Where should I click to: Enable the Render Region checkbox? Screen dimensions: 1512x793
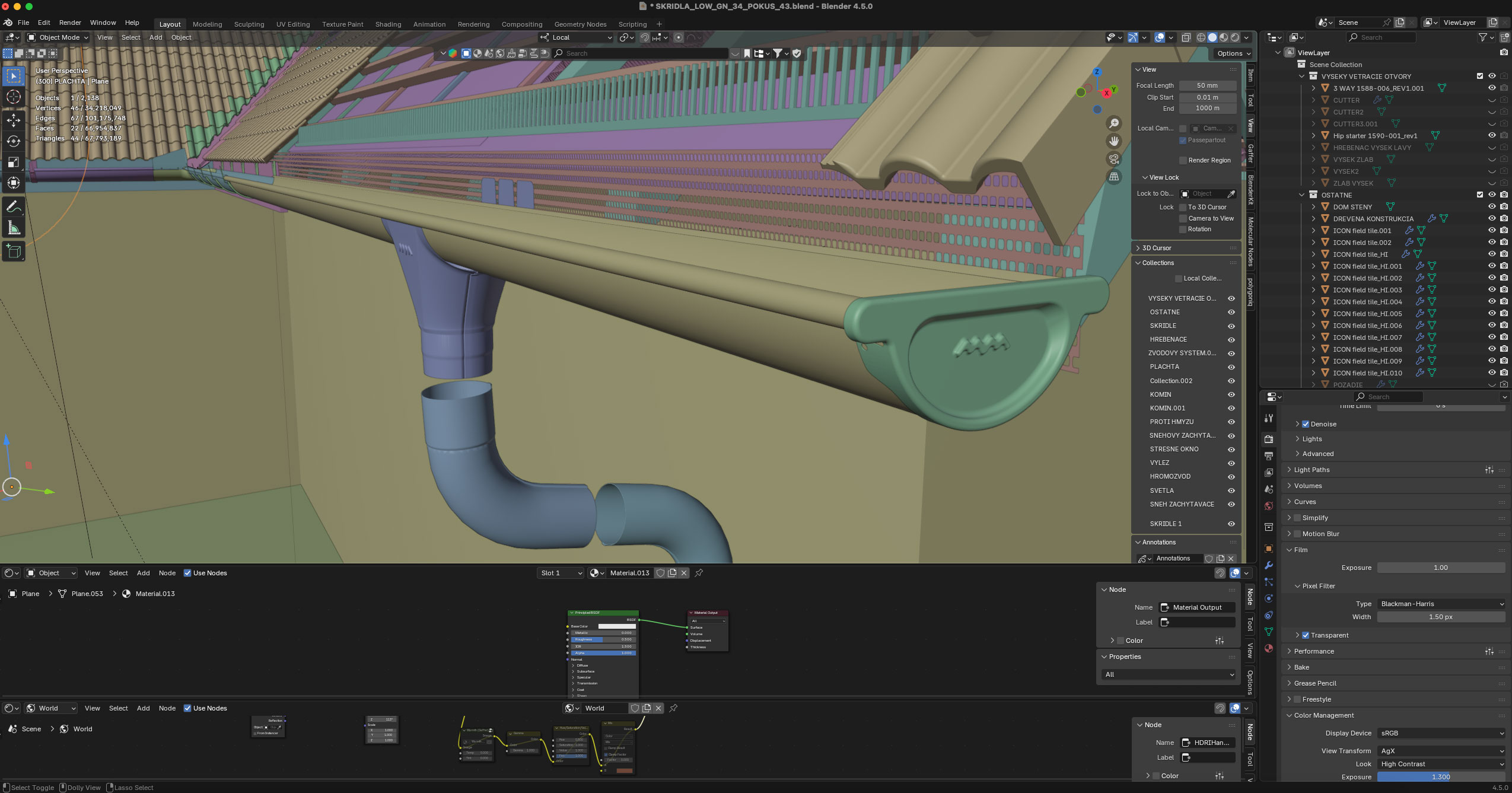pyautogui.click(x=1183, y=160)
